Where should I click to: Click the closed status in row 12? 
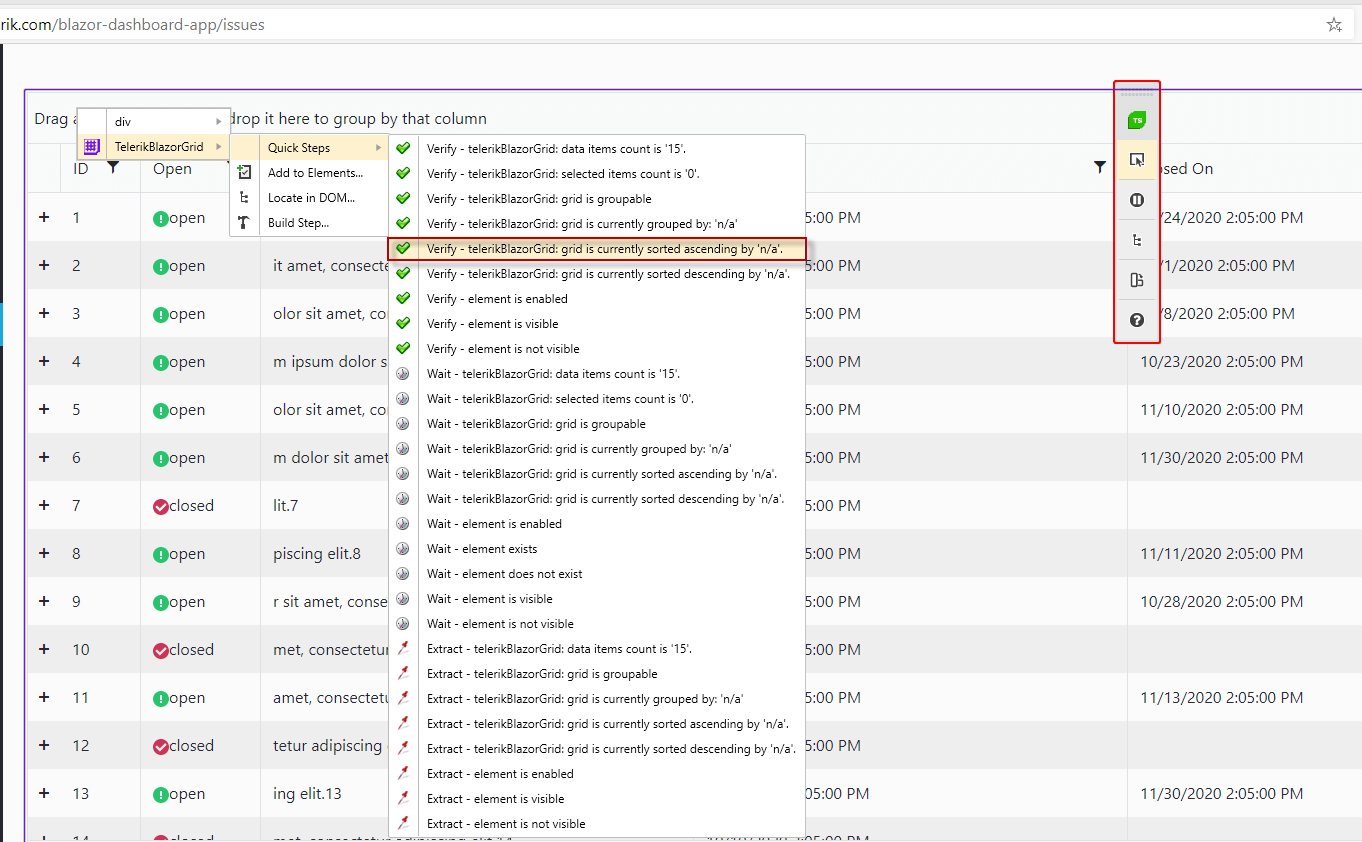pyautogui.click(x=183, y=746)
